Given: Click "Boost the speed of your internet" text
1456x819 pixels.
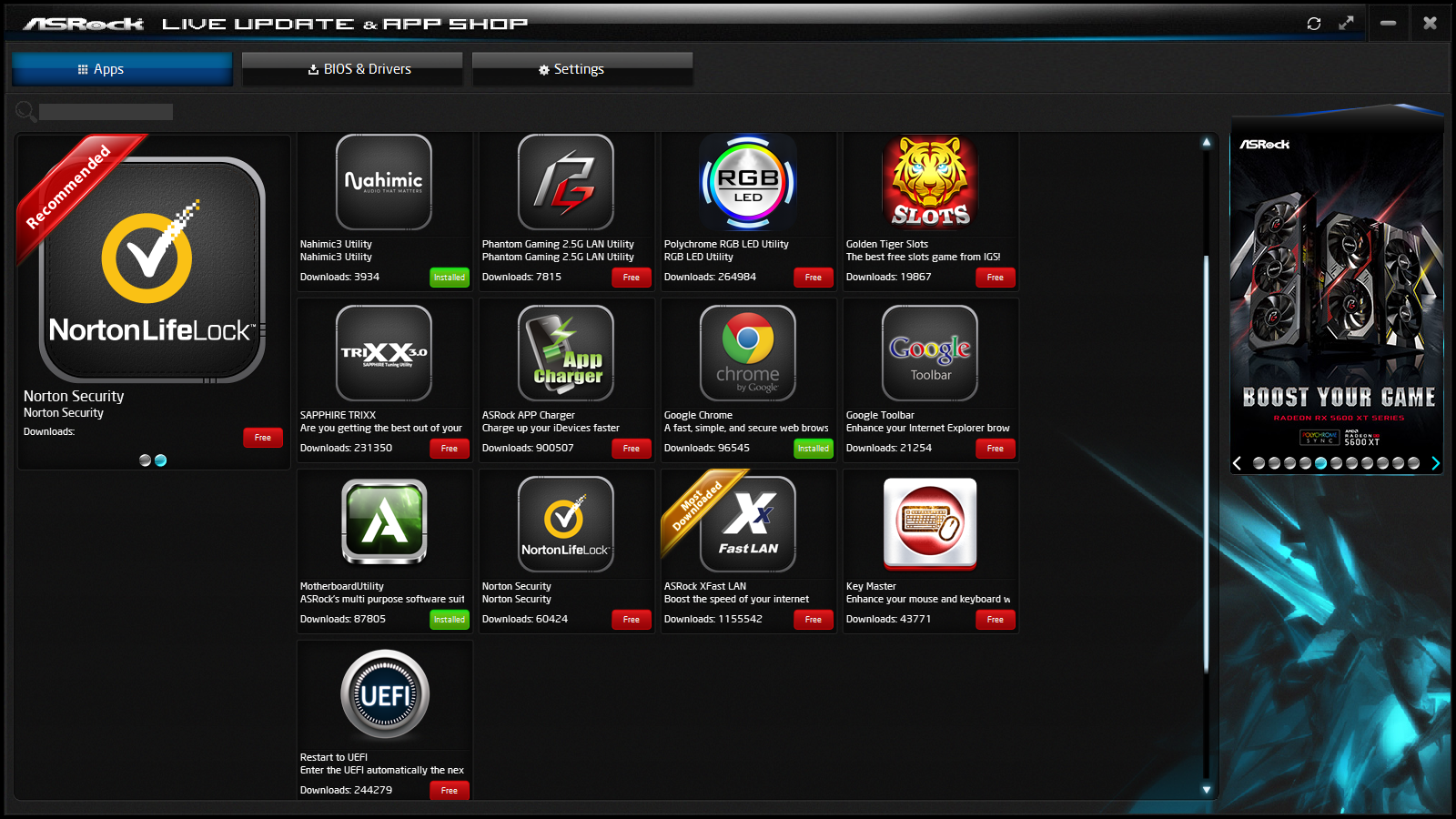Looking at the screenshot, I should (x=736, y=599).
